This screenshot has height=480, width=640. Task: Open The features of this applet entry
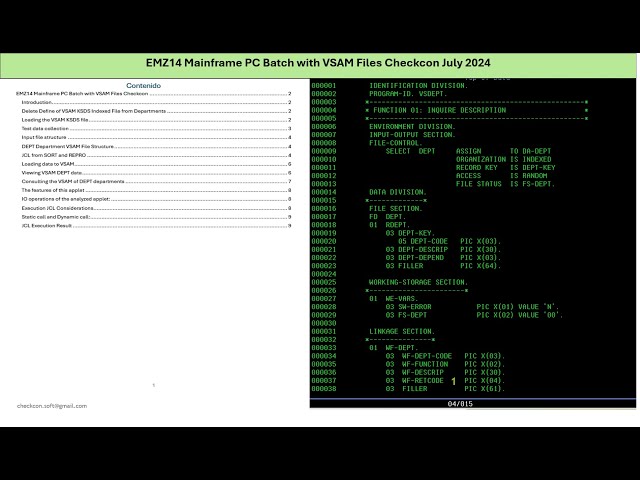(x=156, y=190)
